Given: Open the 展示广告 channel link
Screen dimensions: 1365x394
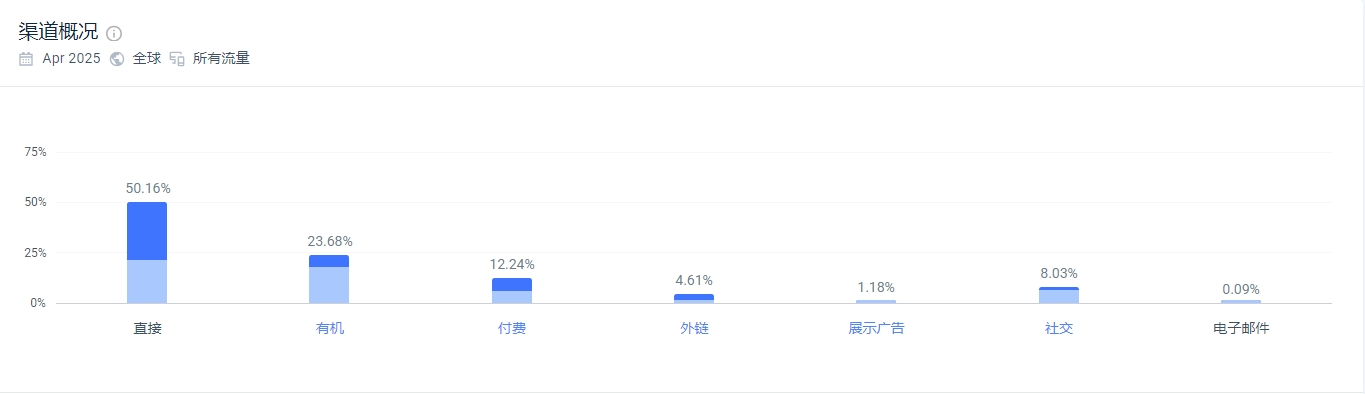Looking at the screenshot, I should tap(876, 328).
